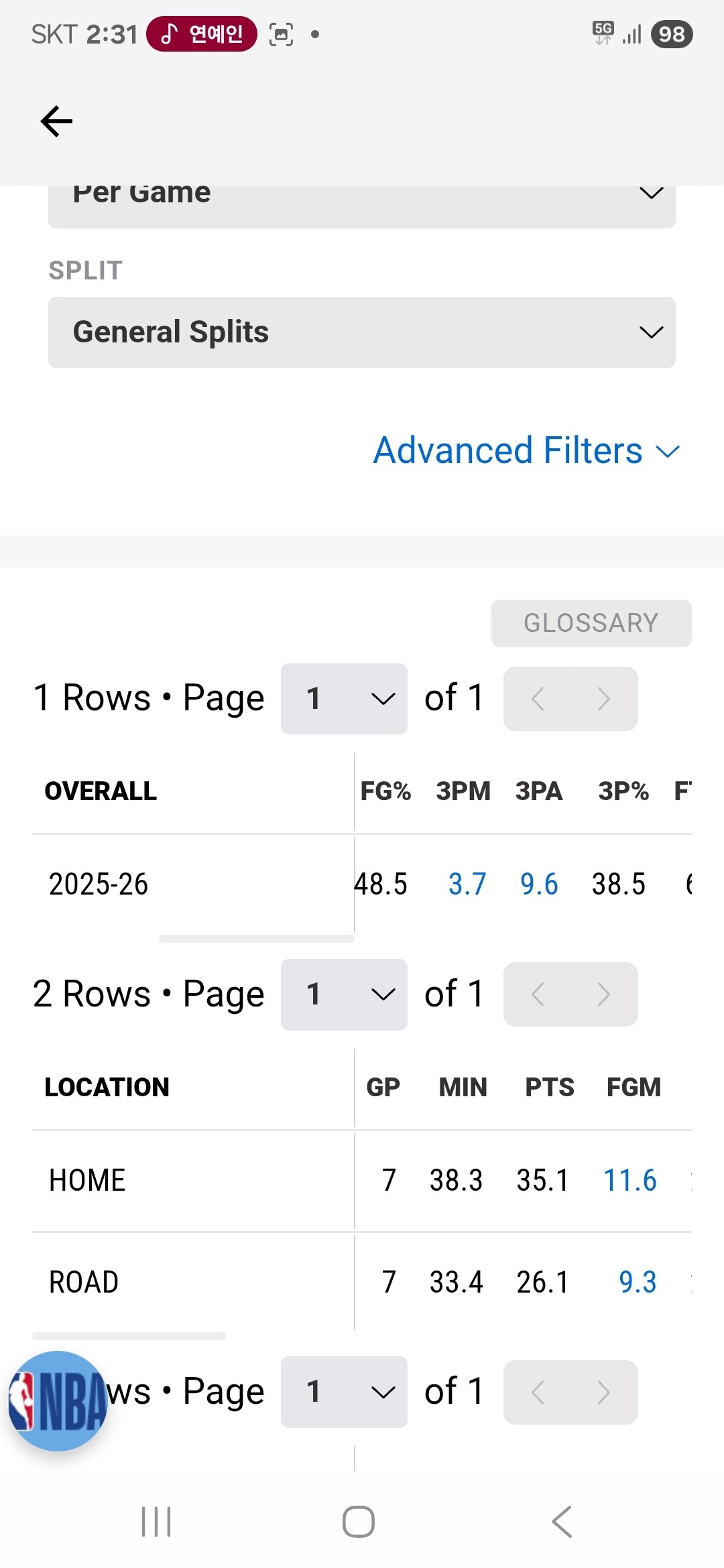Go to next page in Overall table
The image size is (724, 1568).
(x=604, y=699)
